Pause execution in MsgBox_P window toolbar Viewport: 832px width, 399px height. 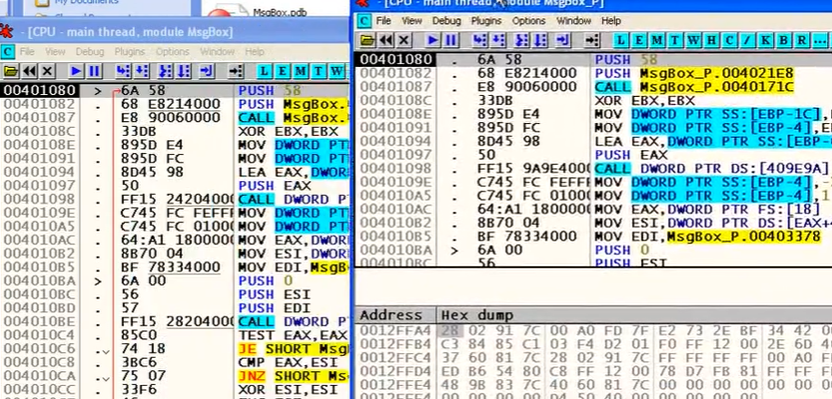pyautogui.click(x=450, y=40)
